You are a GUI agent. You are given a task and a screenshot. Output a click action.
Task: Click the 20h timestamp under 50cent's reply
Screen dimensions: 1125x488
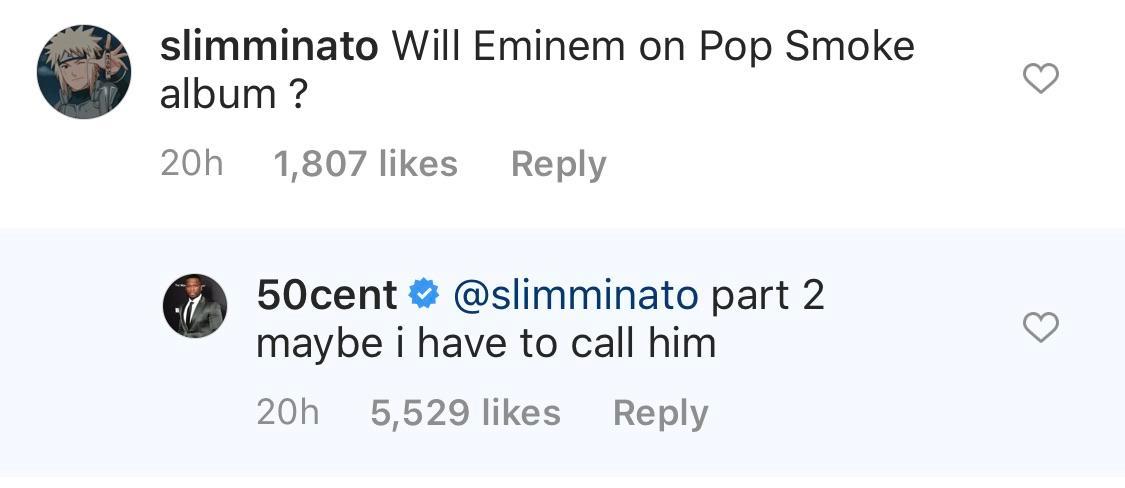click(x=288, y=412)
